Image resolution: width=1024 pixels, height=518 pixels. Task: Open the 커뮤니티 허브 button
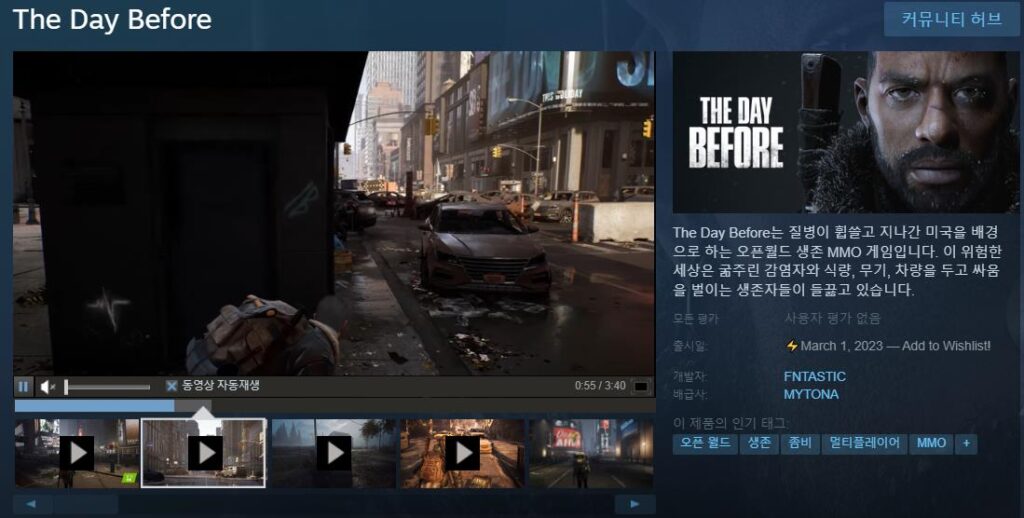click(951, 19)
